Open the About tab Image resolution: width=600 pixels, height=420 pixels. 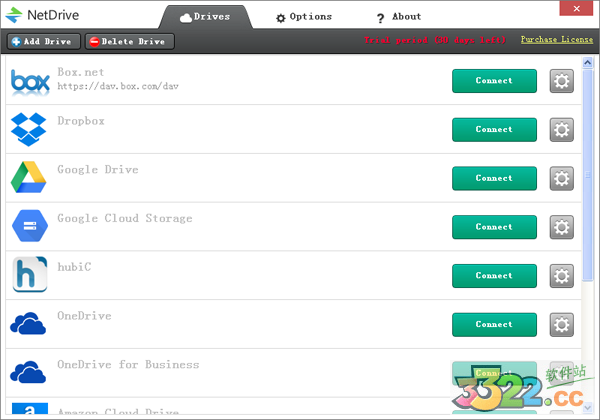399,17
